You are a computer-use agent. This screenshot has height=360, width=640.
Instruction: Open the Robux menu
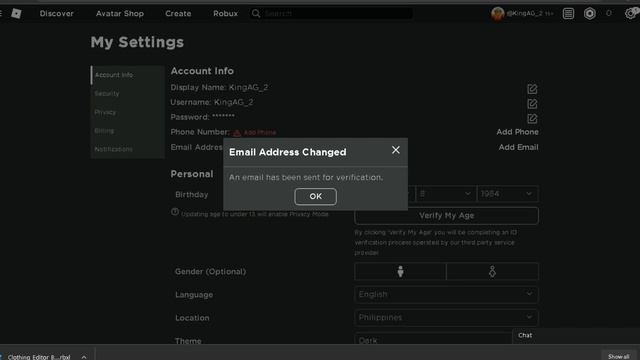coord(225,13)
